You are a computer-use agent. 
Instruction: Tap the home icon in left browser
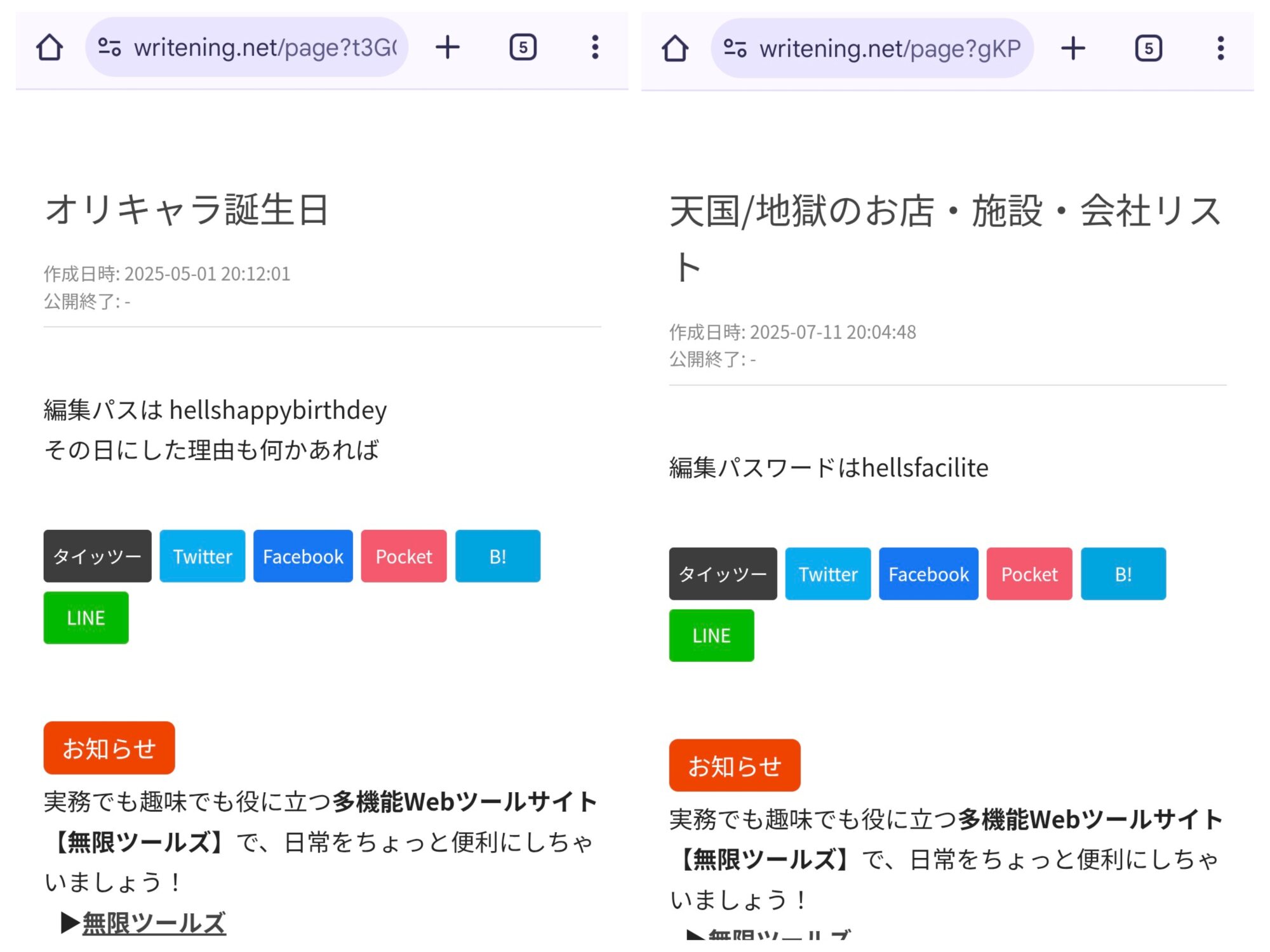click(x=50, y=48)
